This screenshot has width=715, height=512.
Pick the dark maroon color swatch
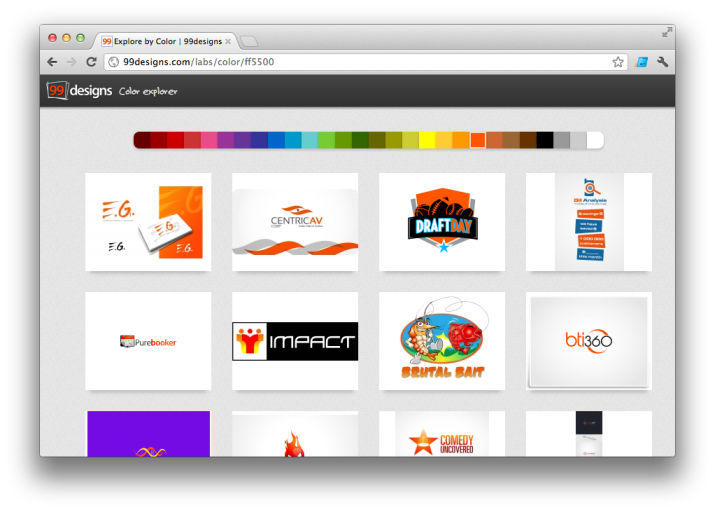(x=142, y=140)
